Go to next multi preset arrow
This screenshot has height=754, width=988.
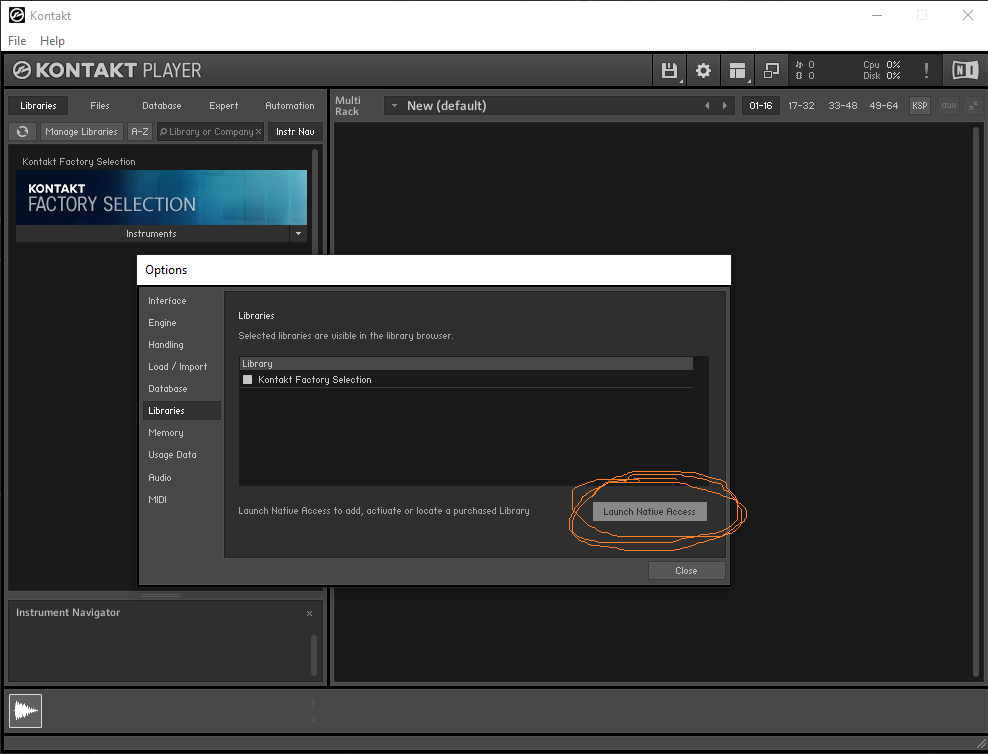(725, 106)
